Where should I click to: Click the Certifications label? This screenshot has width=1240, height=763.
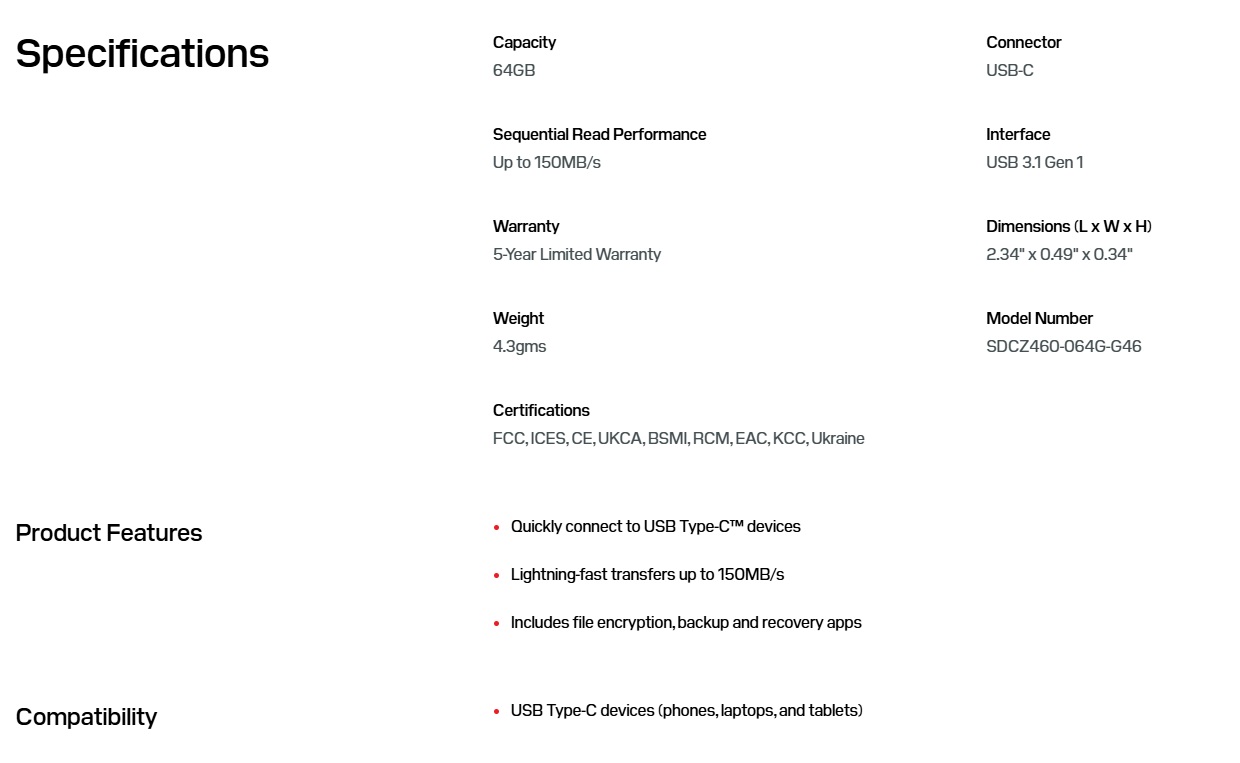pos(541,410)
